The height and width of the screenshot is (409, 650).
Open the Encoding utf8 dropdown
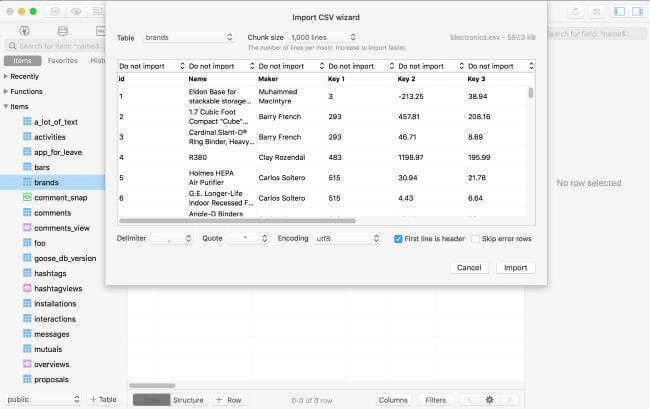coord(347,239)
